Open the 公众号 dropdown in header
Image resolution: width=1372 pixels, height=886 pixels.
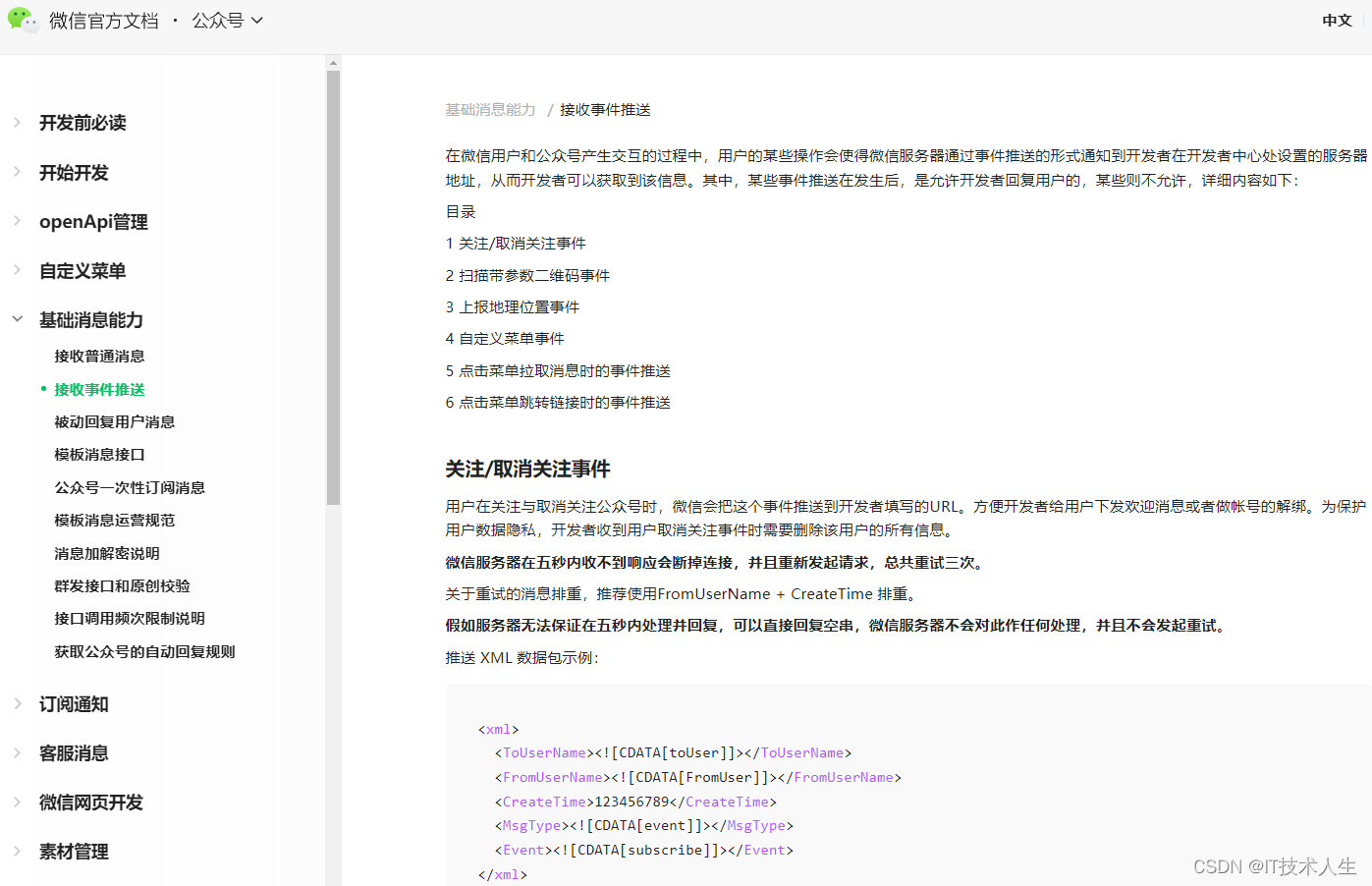[228, 21]
